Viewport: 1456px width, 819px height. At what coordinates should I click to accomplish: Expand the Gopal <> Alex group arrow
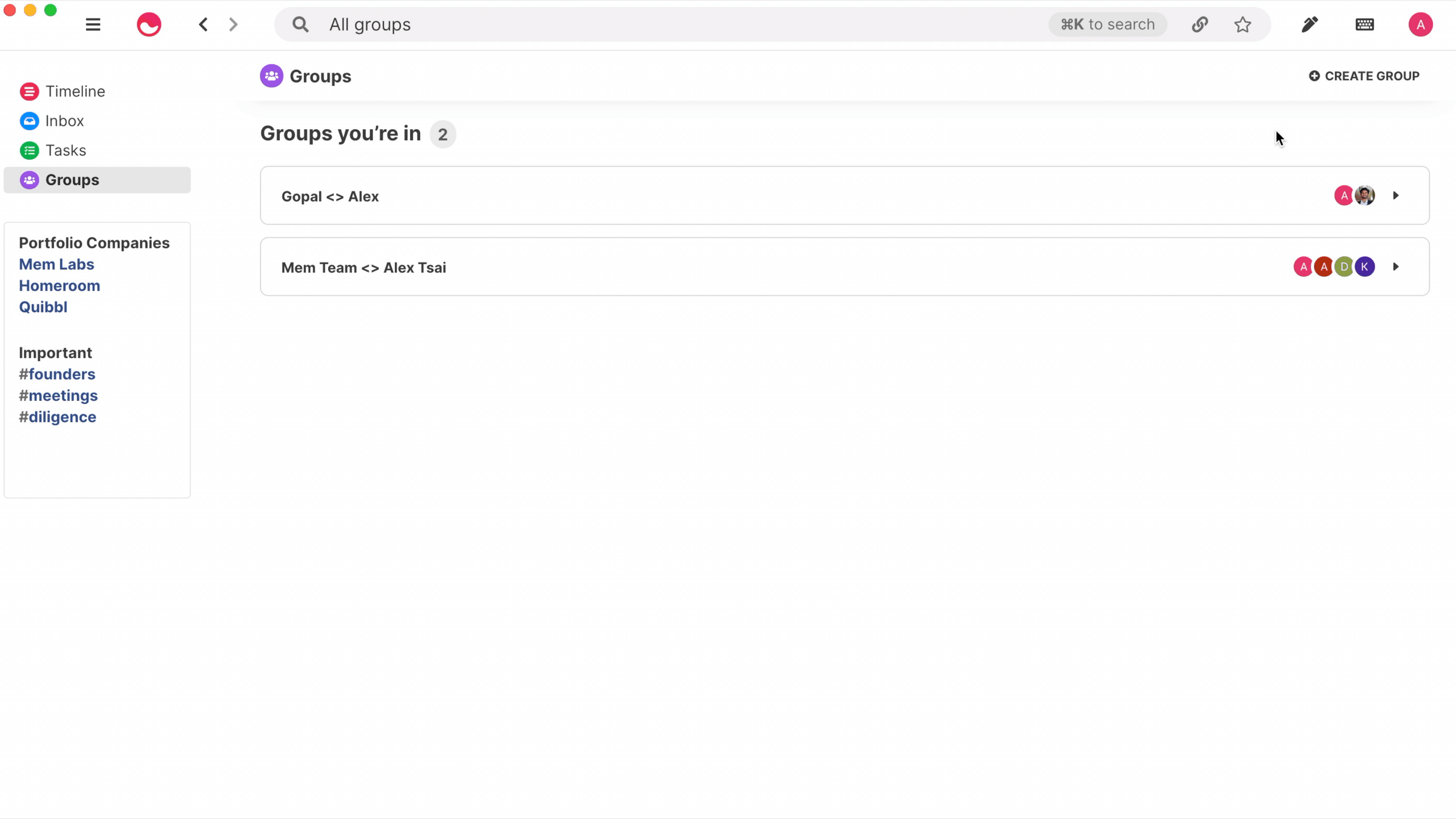[x=1396, y=196]
